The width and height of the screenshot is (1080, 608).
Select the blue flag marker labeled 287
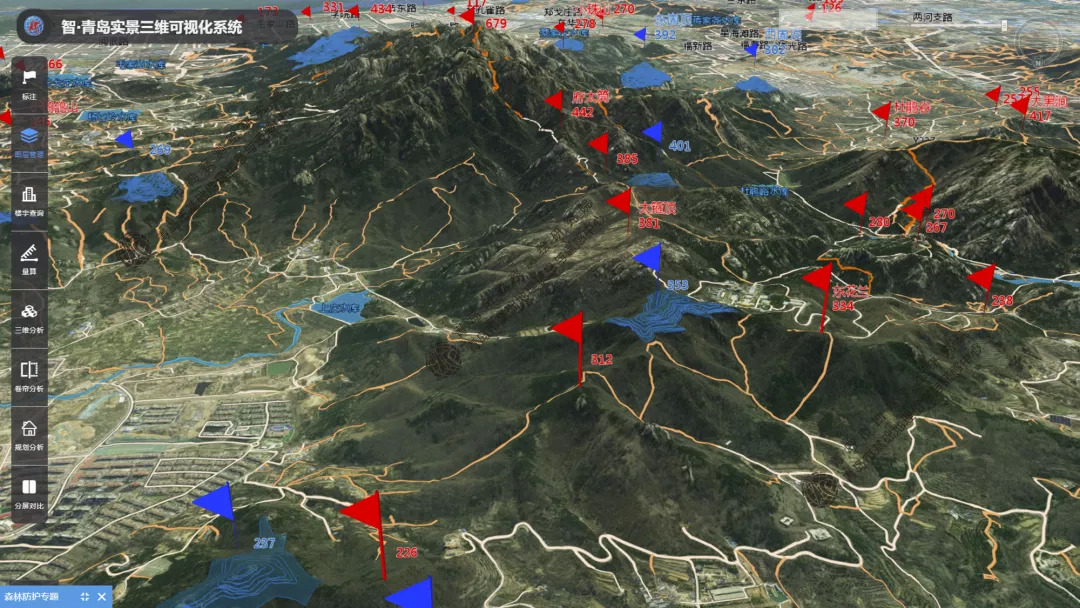(217, 502)
